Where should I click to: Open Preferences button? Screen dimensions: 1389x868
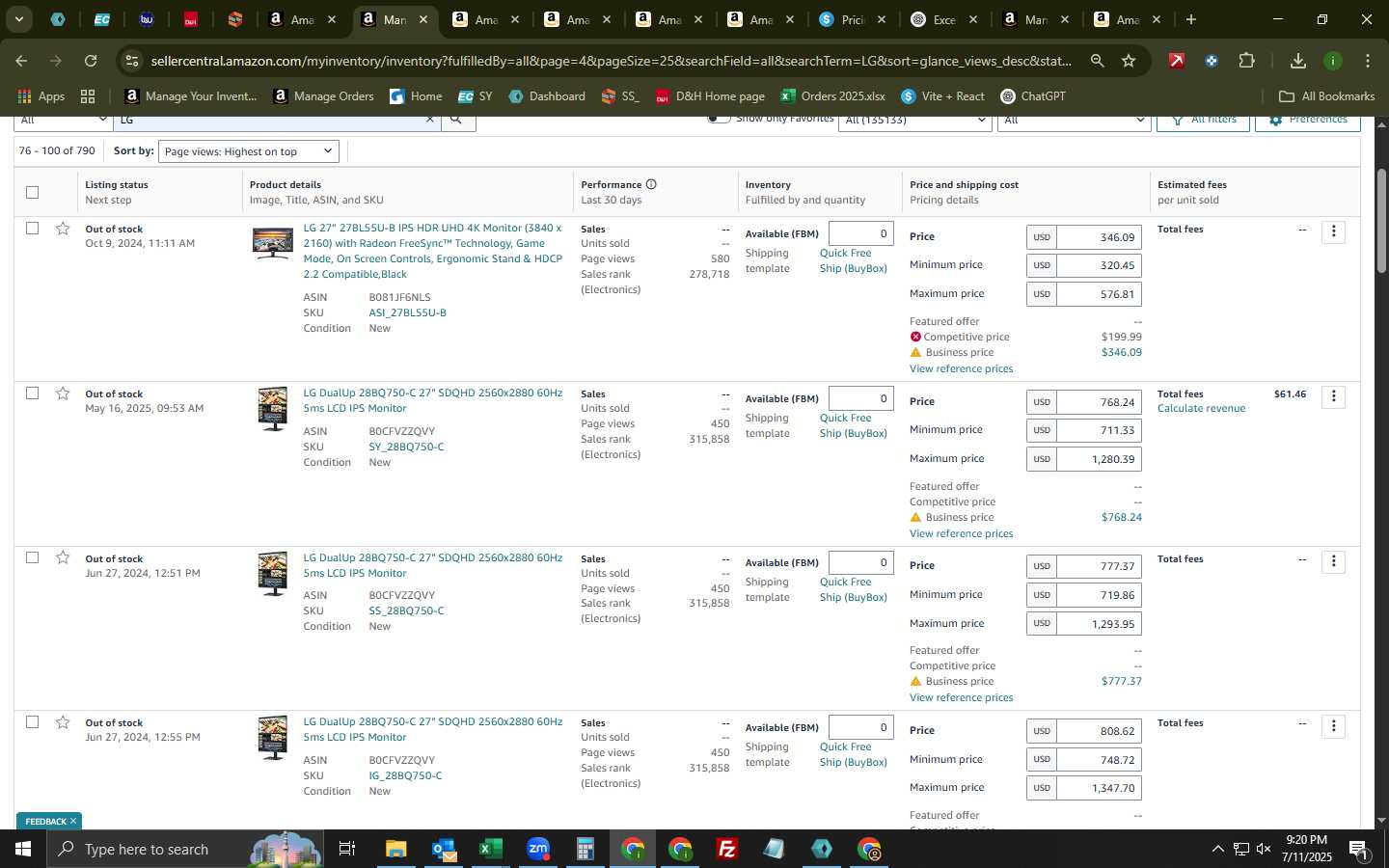pos(1307,121)
